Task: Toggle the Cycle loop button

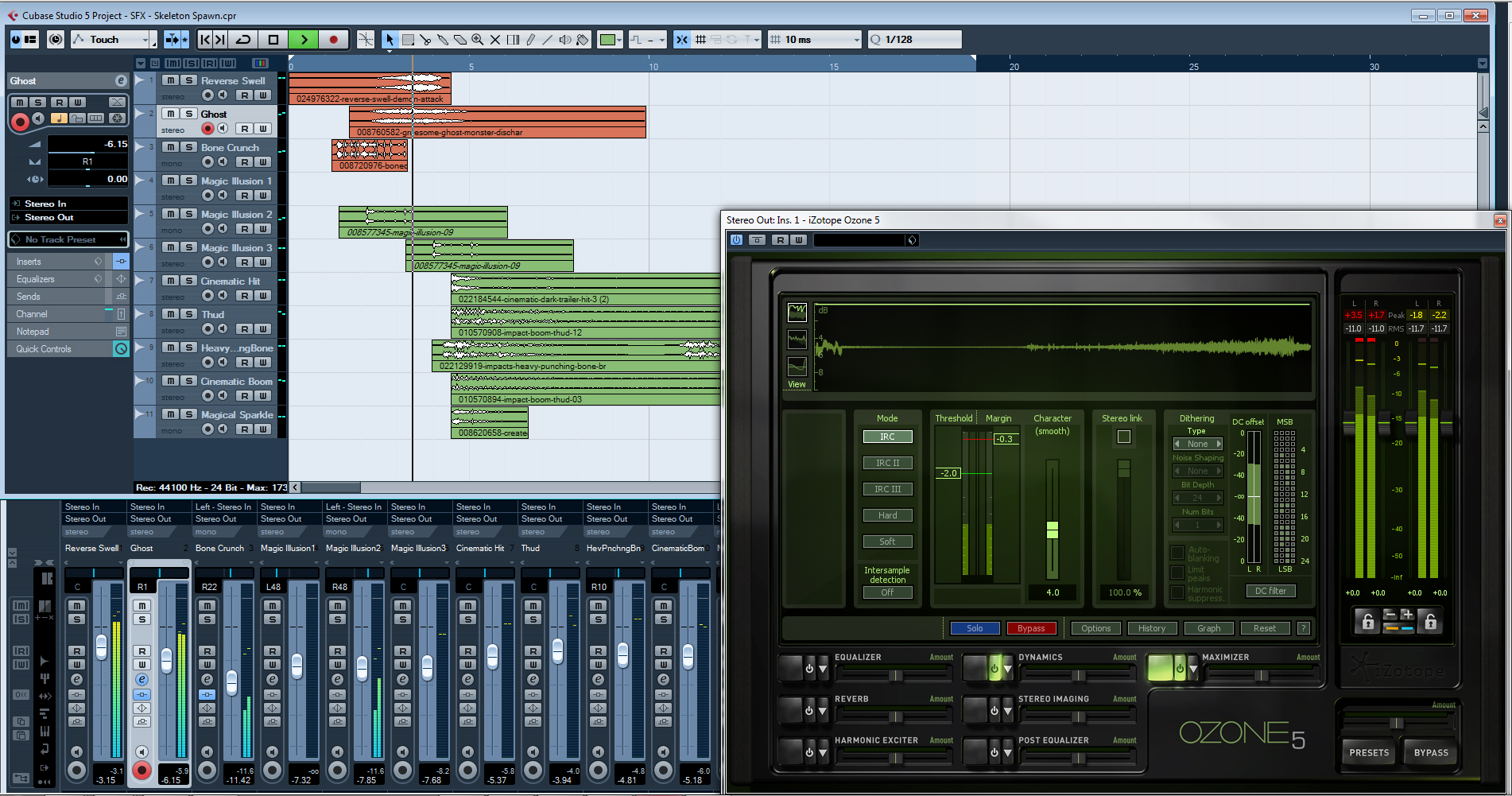Action: coord(244,40)
